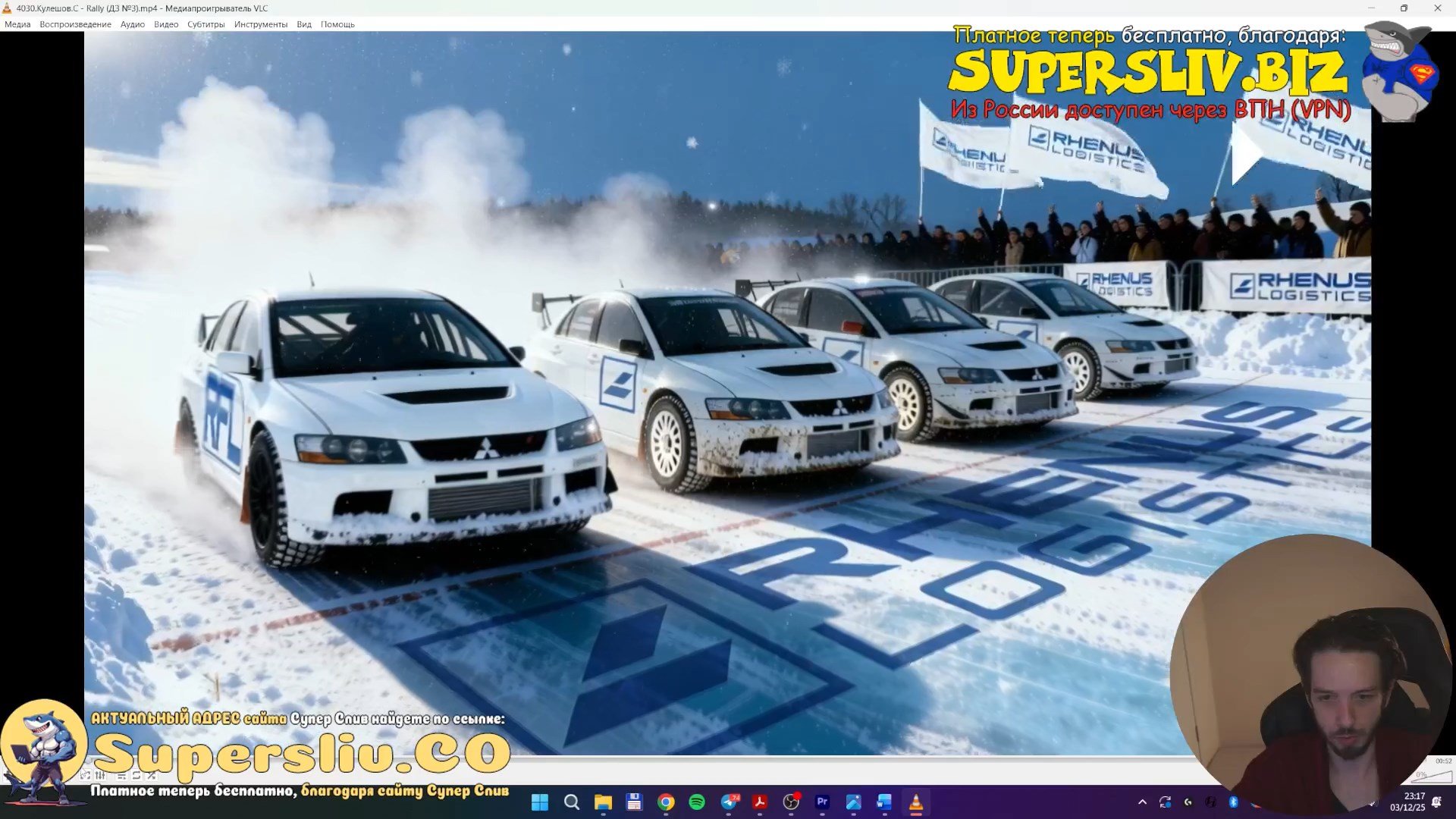Open the Вид menu
The image size is (1456, 819).
click(x=304, y=24)
